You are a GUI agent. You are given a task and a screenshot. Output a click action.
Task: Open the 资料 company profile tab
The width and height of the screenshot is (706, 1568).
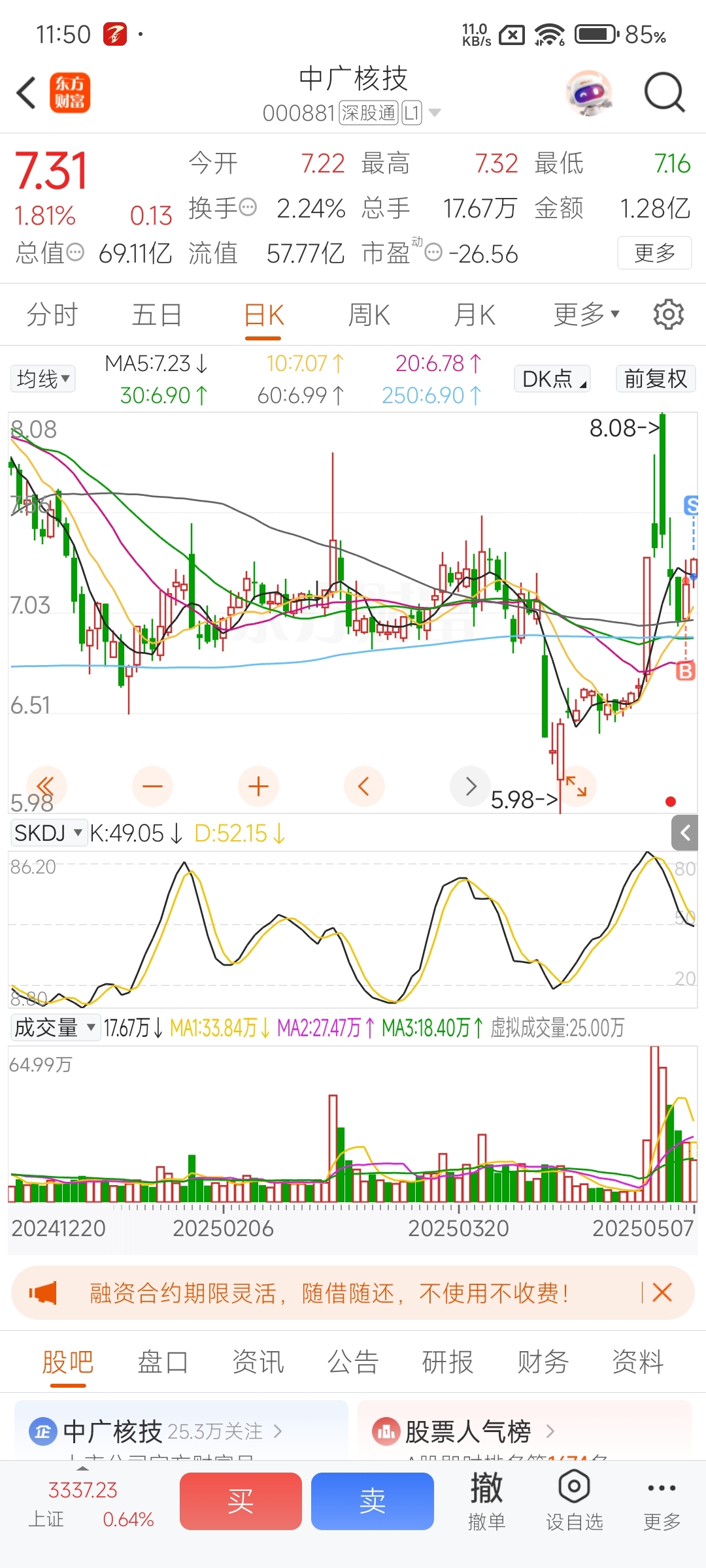tap(638, 1362)
